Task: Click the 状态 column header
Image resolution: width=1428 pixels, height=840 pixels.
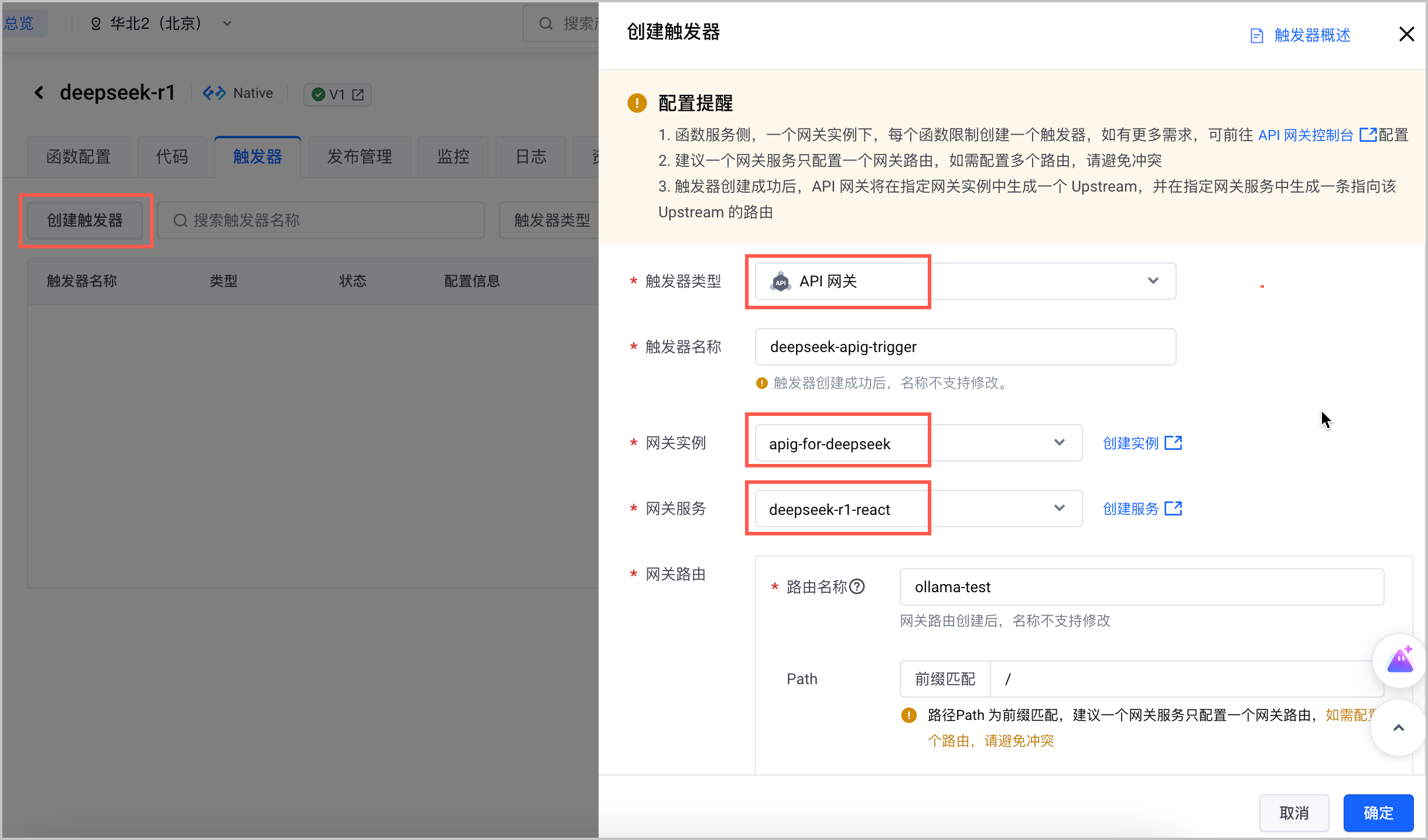Action: pos(353,281)
